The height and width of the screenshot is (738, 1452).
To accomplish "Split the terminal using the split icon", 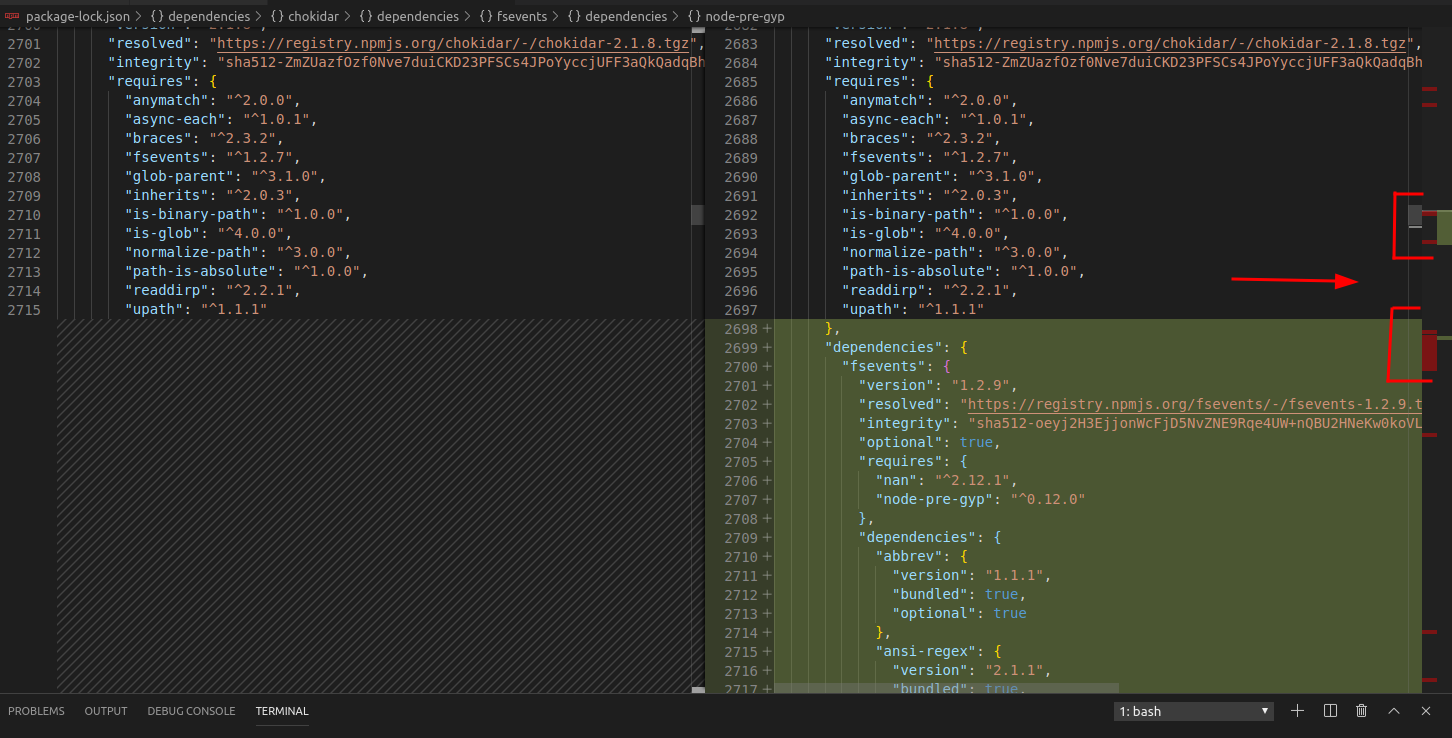I will (1330, 711).
